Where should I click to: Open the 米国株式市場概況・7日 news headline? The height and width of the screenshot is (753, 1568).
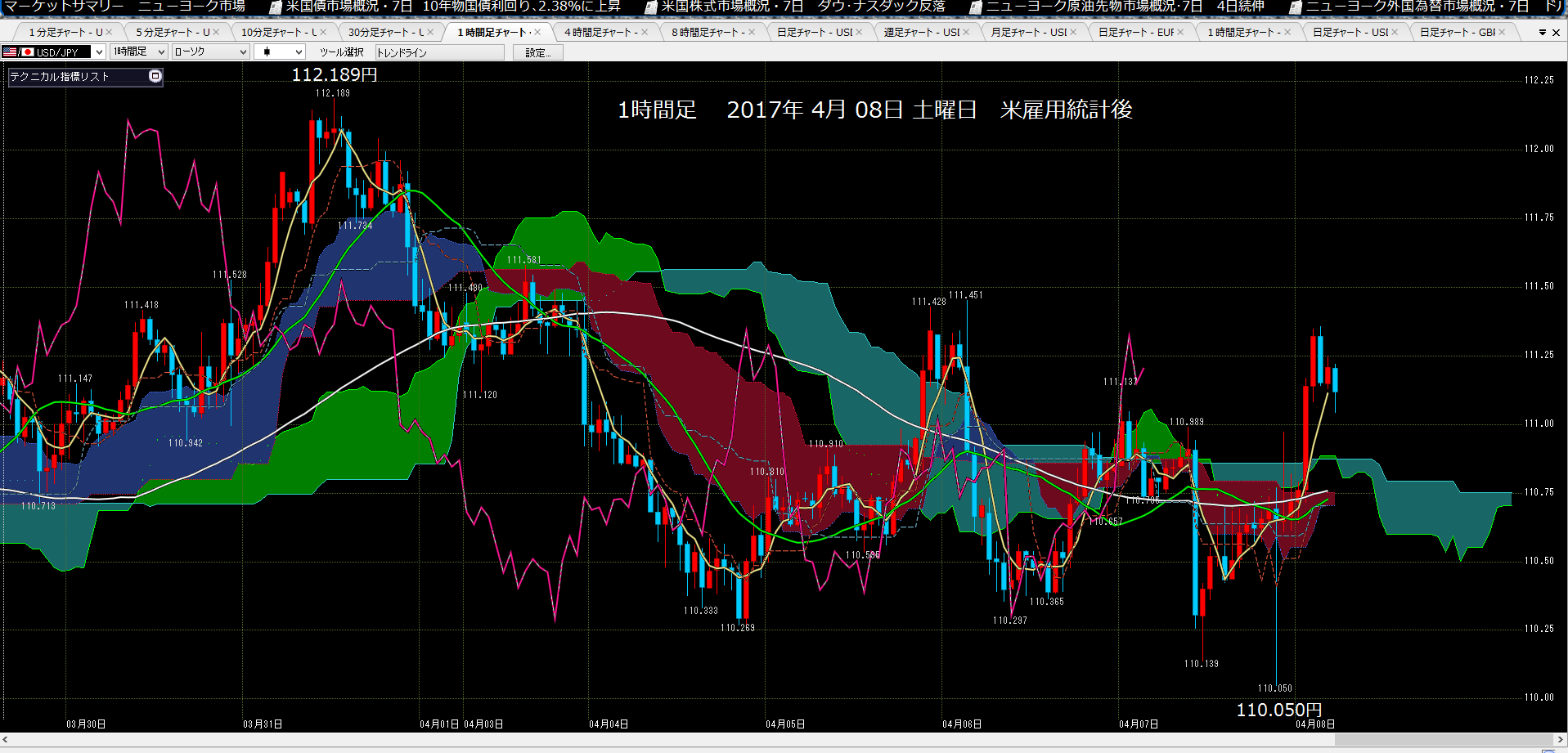coord(803,7)
